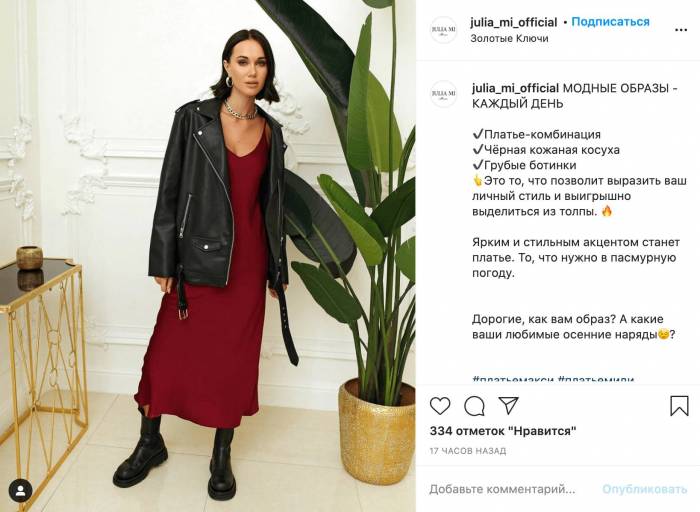Viewport: 700px width, 512px height.
Task: Save post with the bookmark icon
Action: click(x=679, y=406)
